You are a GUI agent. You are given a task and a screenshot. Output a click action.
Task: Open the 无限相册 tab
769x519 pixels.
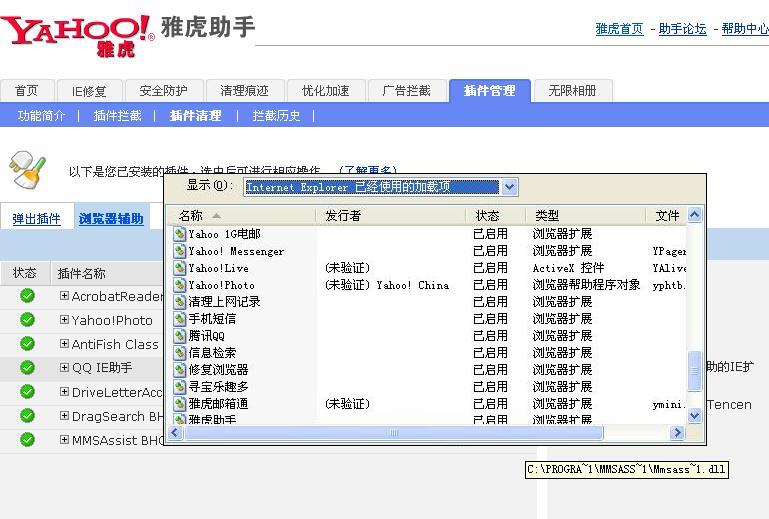573,91
